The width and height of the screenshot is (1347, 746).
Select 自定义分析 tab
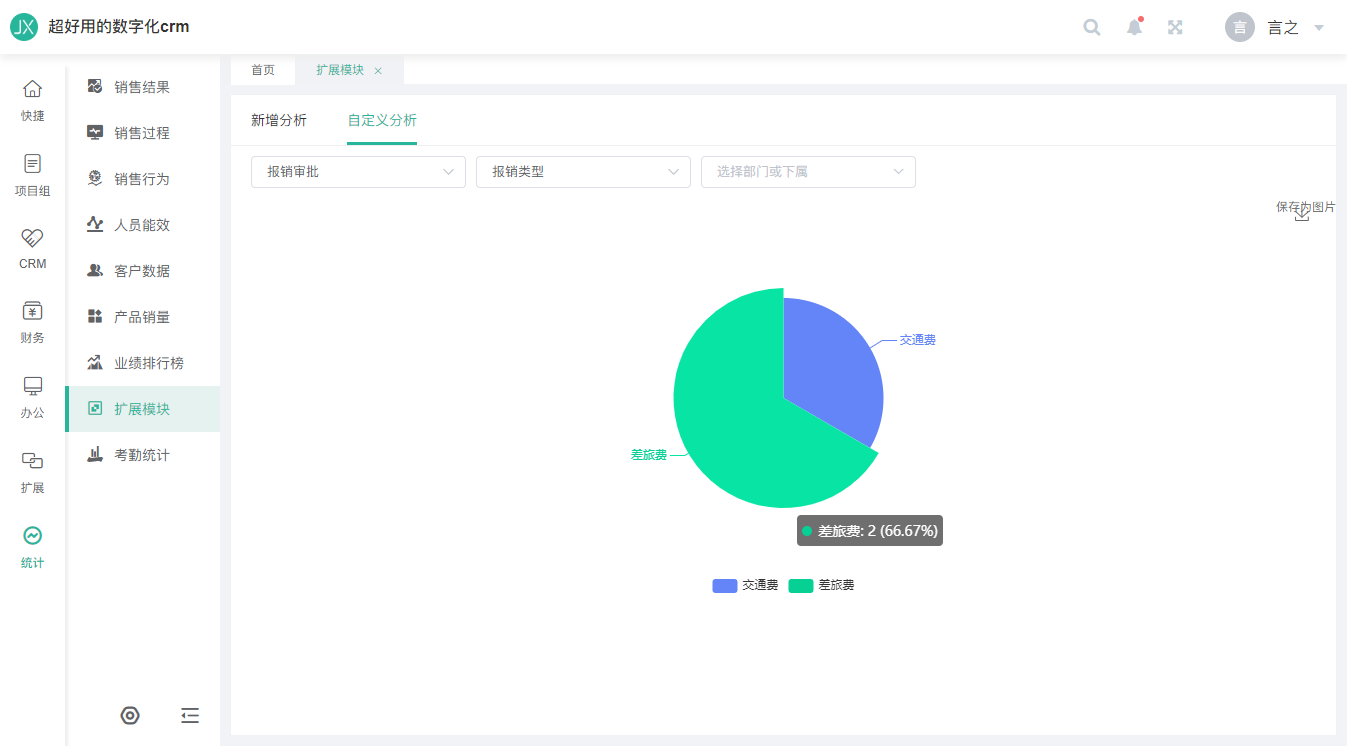382,121
